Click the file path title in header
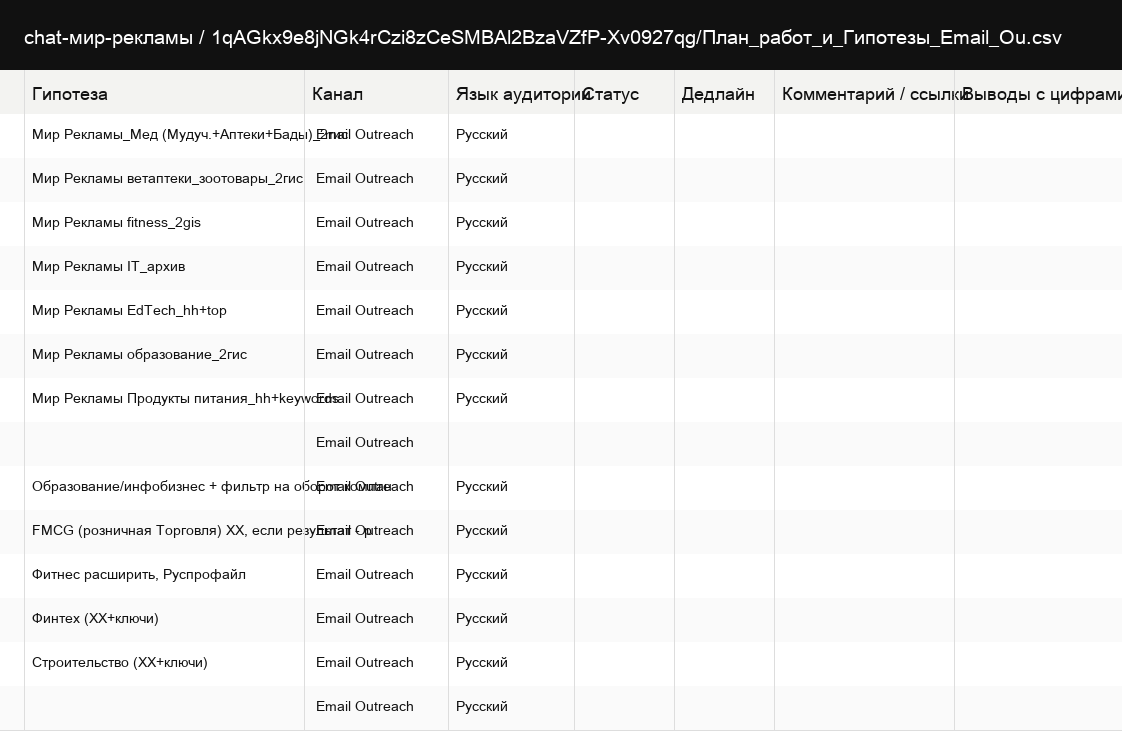The image size is (1122, 754). (542, 37)
